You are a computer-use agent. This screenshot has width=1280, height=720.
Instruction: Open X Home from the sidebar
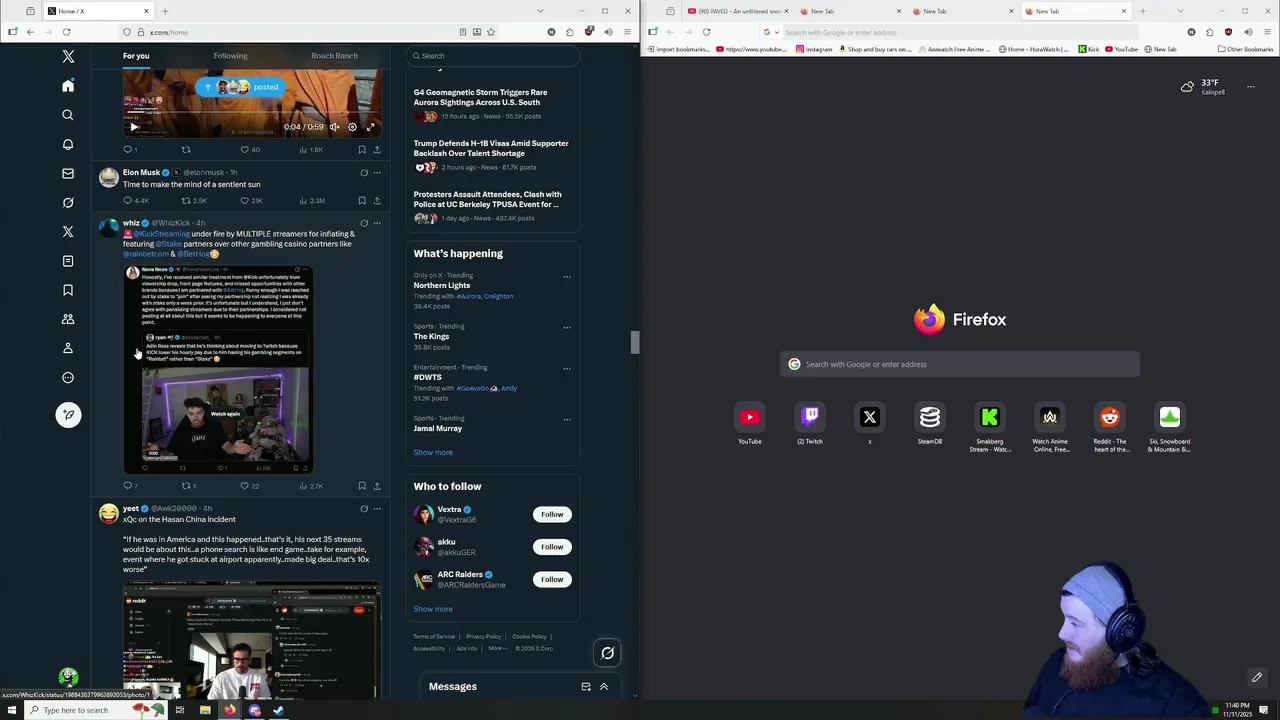point(68,86)
